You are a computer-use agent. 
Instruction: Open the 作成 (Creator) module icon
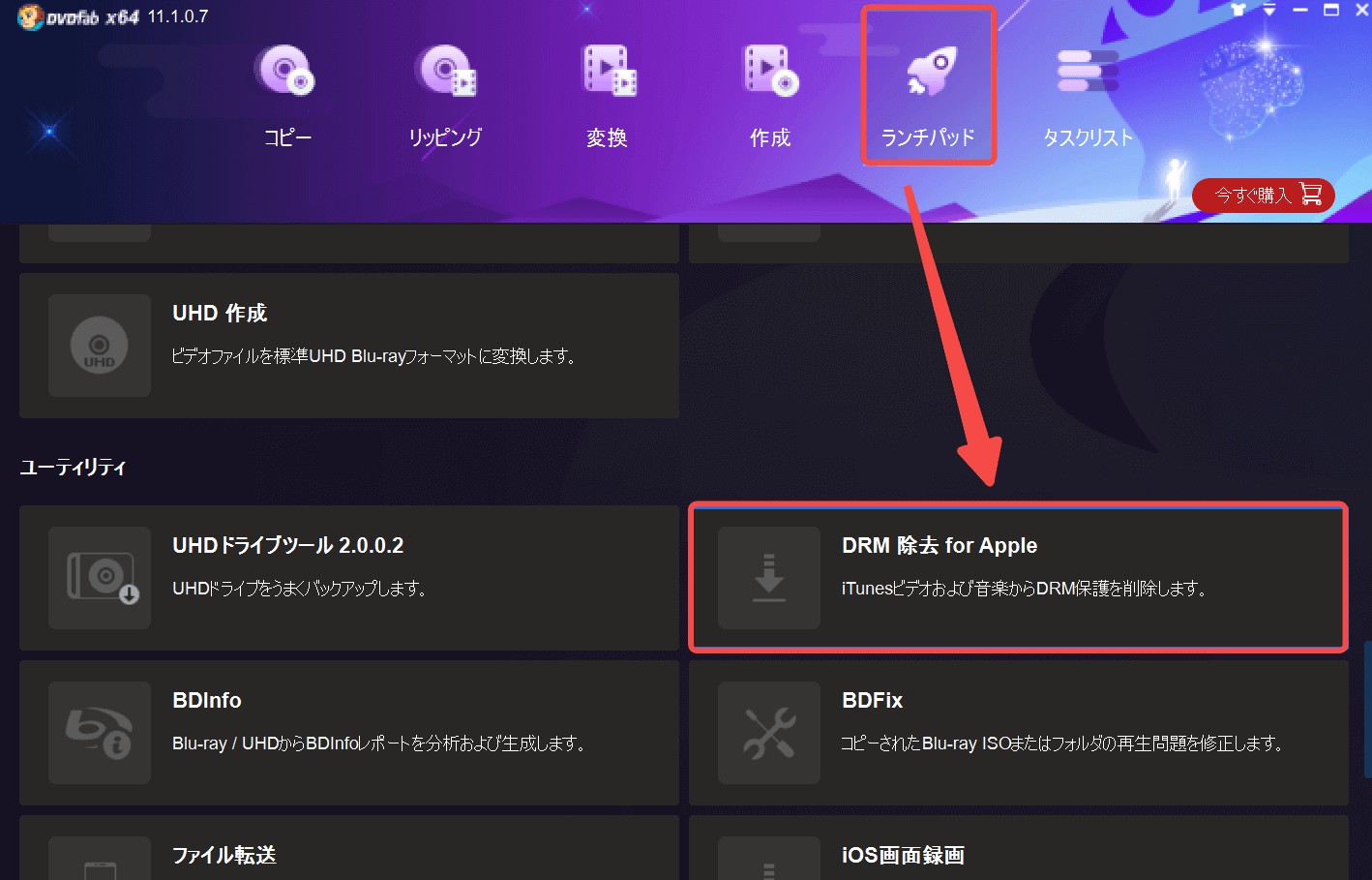[x=770, y=72]
